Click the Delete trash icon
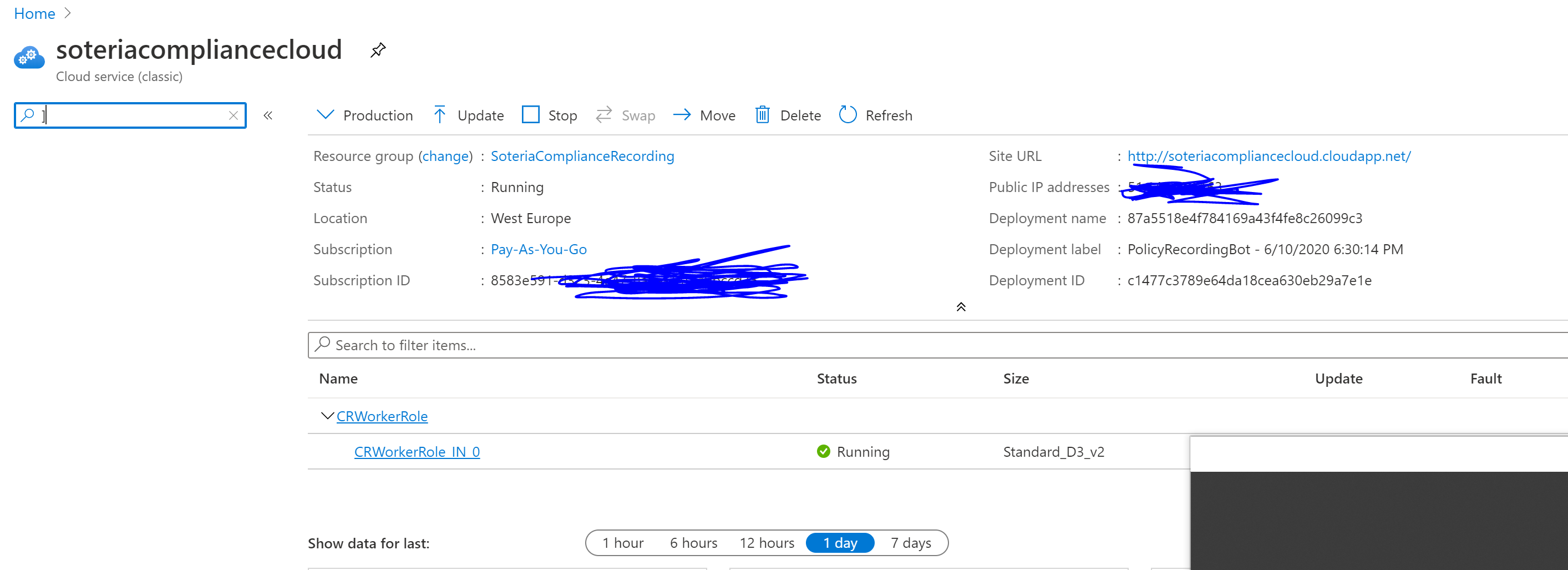The height and width of the screenshot is (570, 1568). pyautogui.click(x=763, y=114)
